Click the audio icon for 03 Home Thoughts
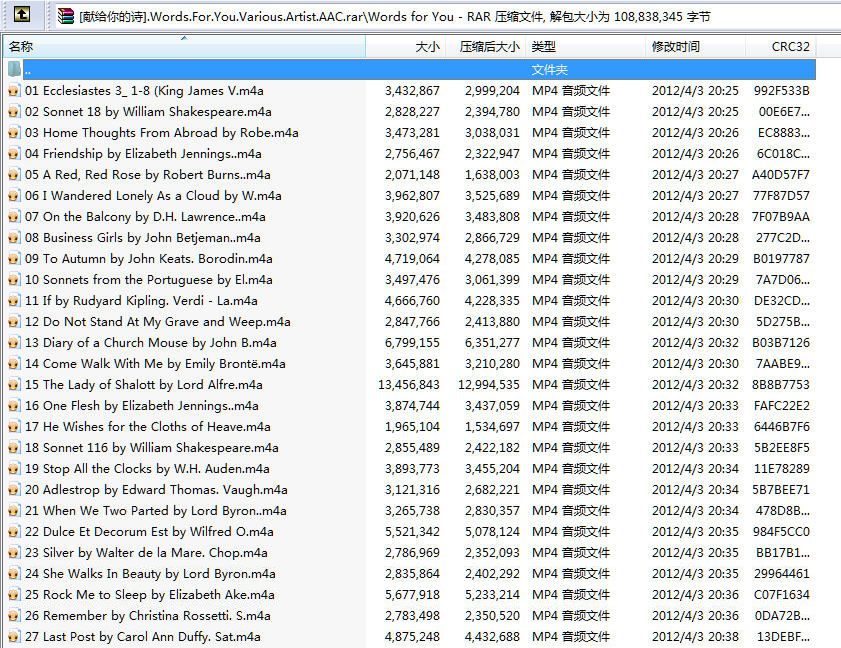 click(14, 132)
